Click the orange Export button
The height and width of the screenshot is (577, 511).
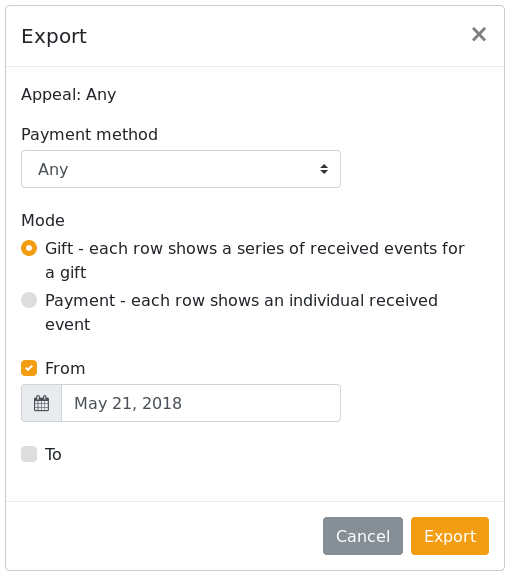coord(450,536)
